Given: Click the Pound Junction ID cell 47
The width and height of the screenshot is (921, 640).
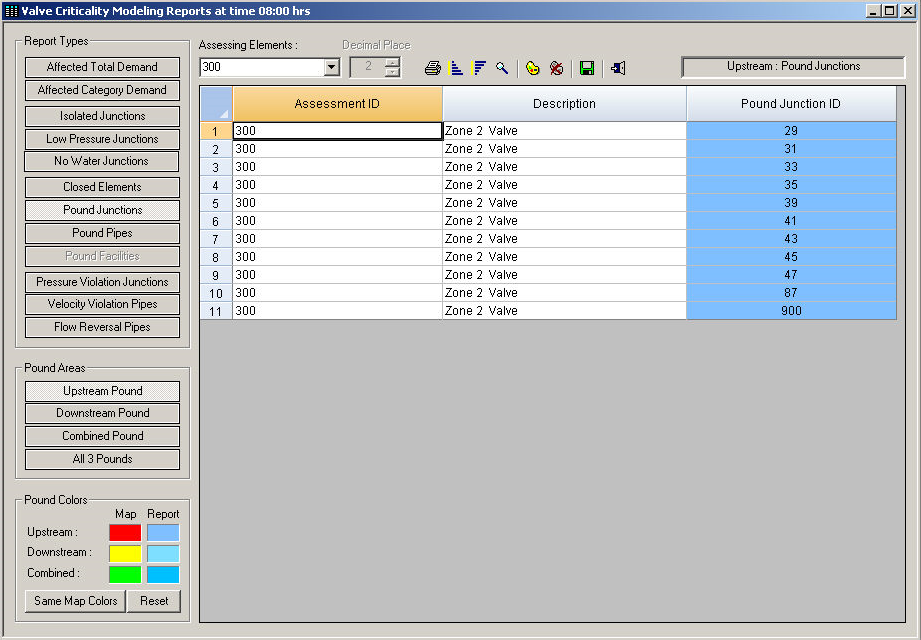Looking at the screenshot, I should (x=791, y=275).
